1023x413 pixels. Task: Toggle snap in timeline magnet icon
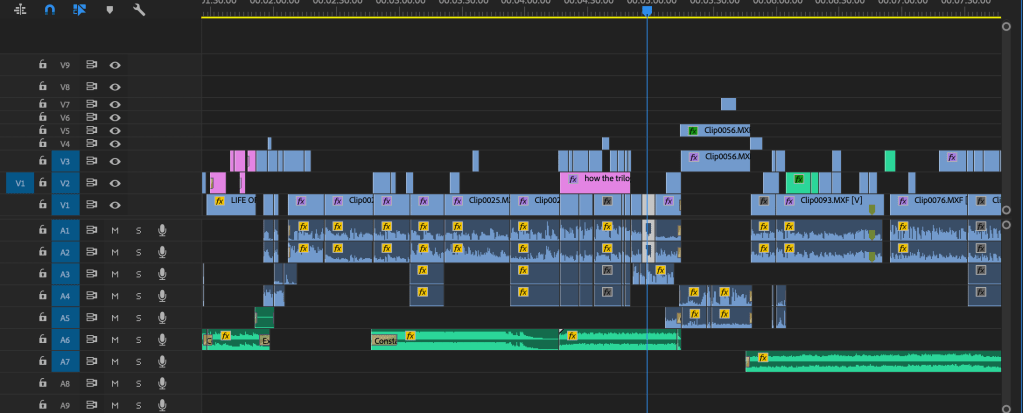click(50, 9)
